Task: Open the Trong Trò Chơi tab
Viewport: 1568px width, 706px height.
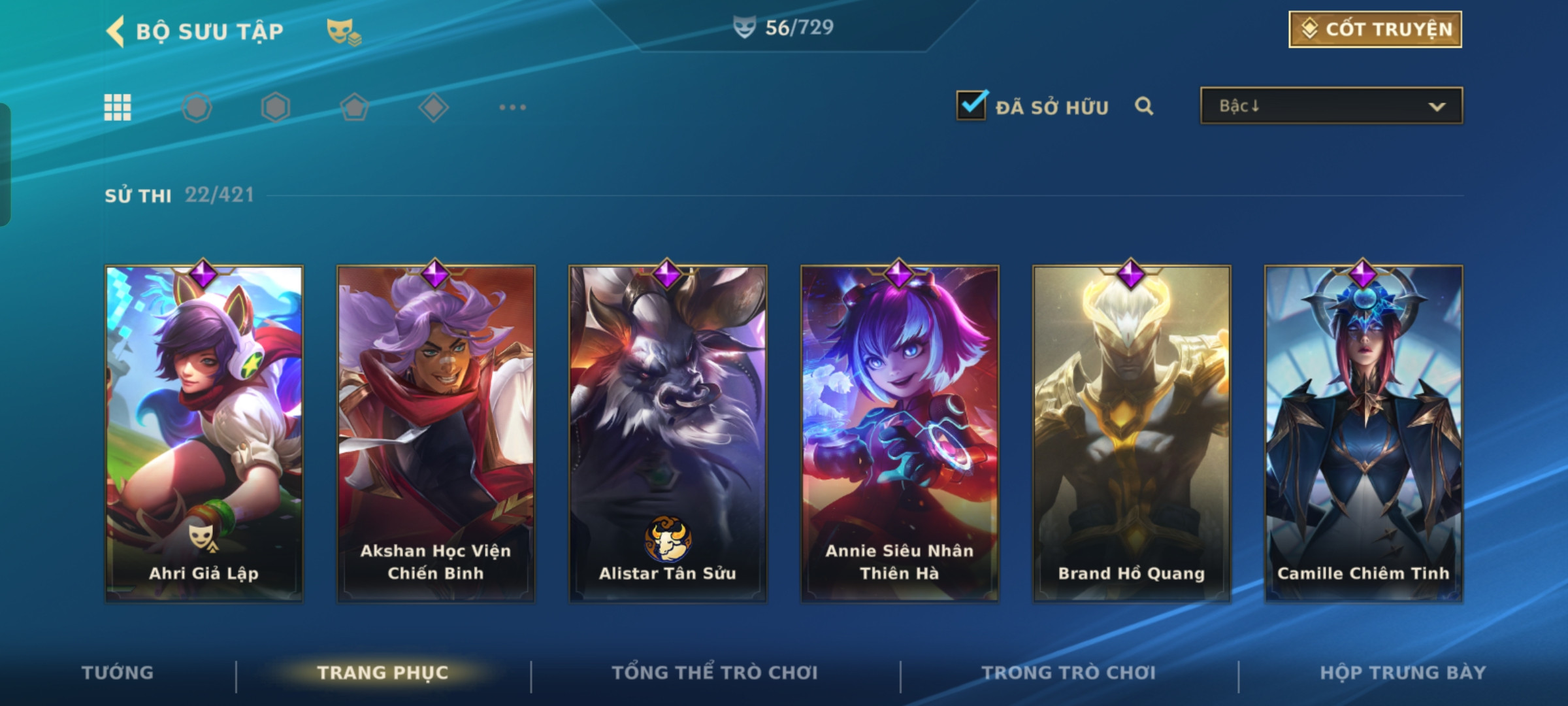Action: point(1069,673)
